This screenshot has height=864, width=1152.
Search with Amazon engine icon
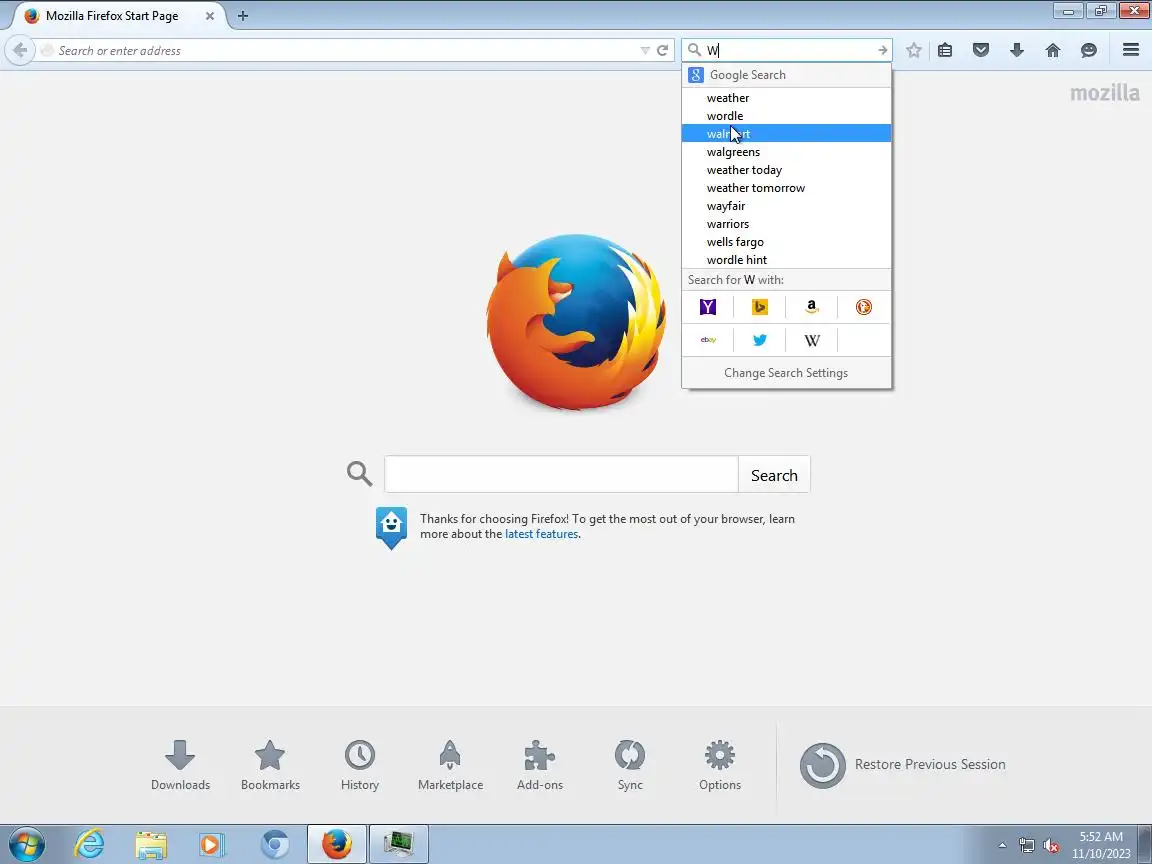point(812,307)
